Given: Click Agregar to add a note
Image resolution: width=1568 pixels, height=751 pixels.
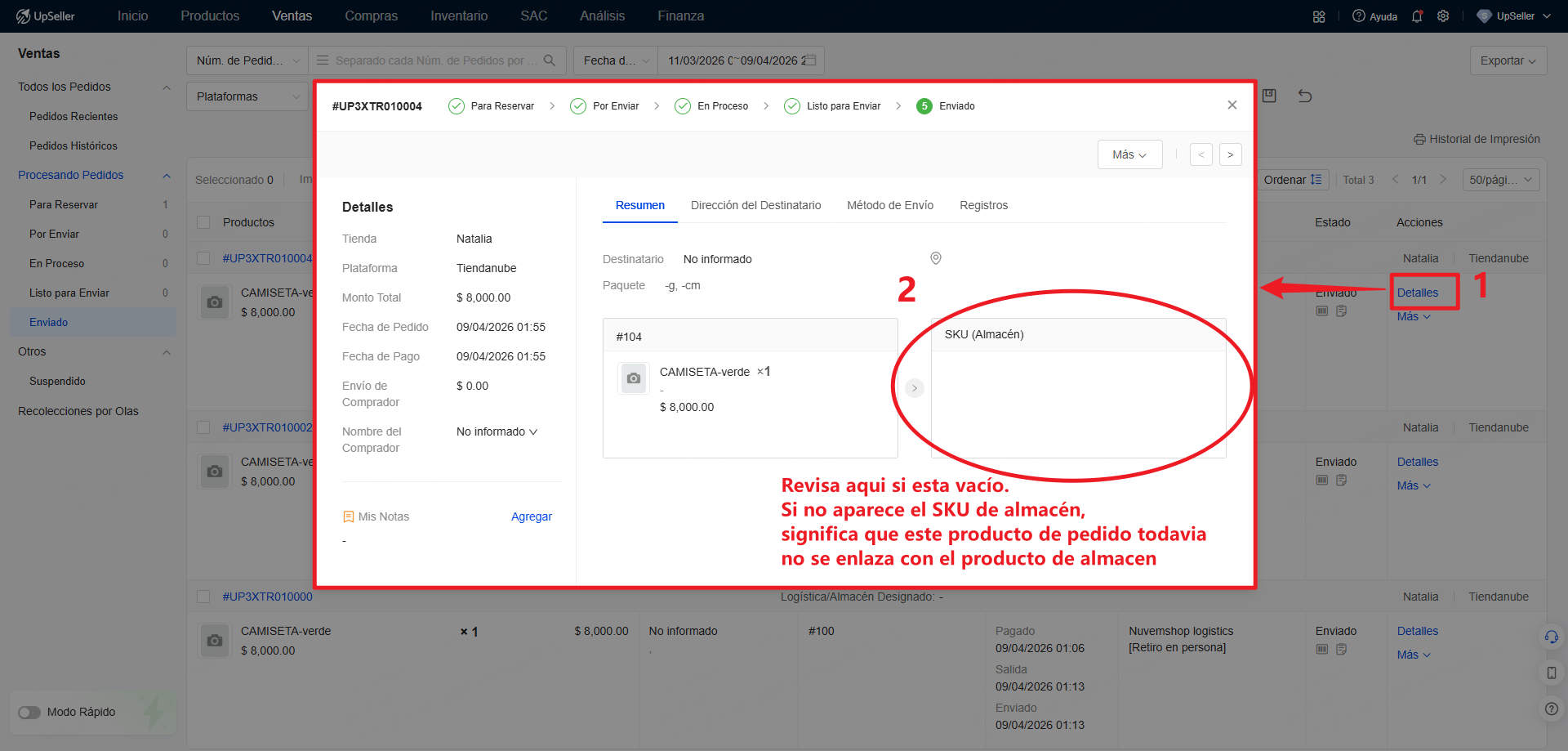Looking at the screenshot, I should tap(531, 516).
